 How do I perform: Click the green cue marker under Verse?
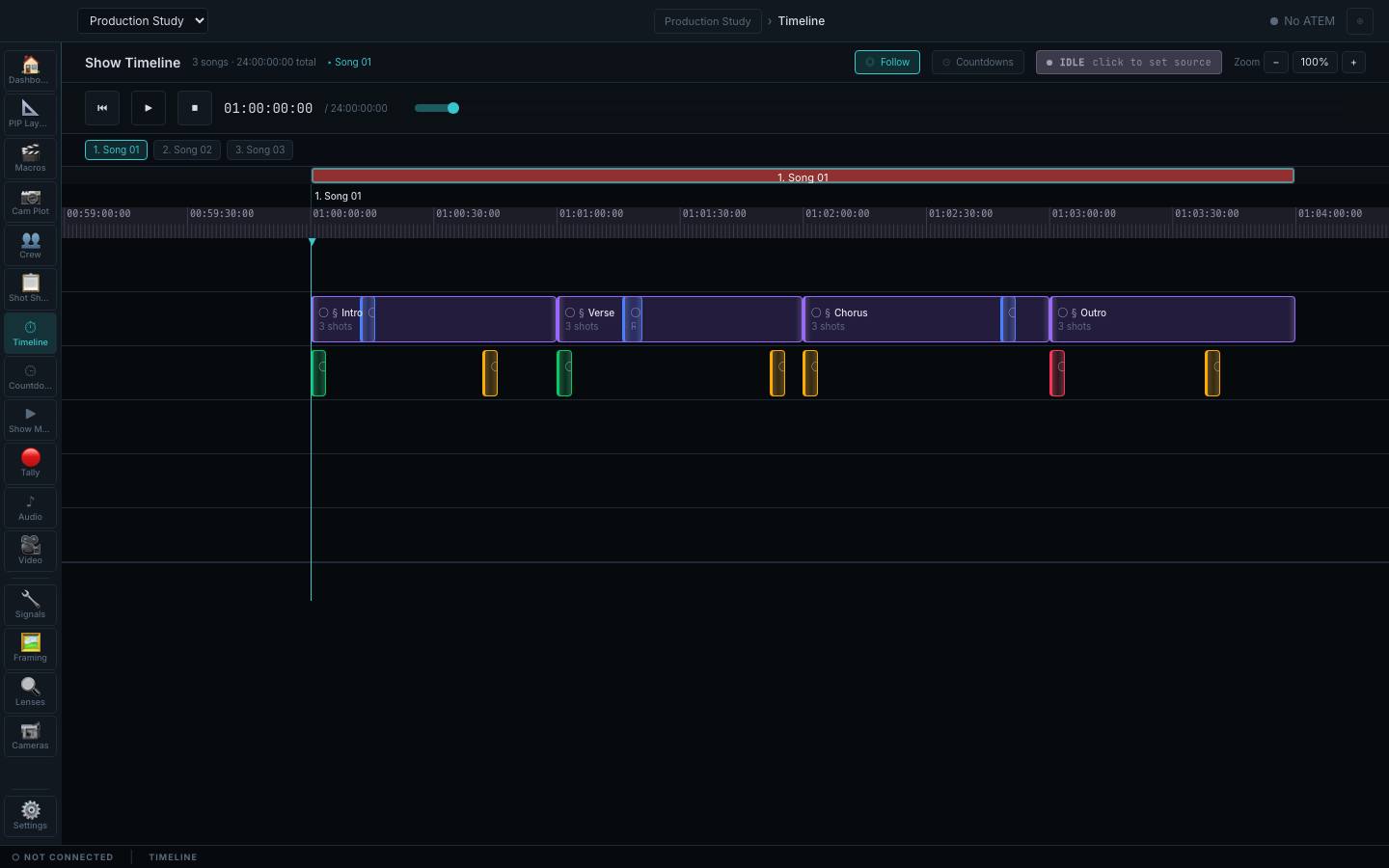pyautogui.click(x=564, y=373)
